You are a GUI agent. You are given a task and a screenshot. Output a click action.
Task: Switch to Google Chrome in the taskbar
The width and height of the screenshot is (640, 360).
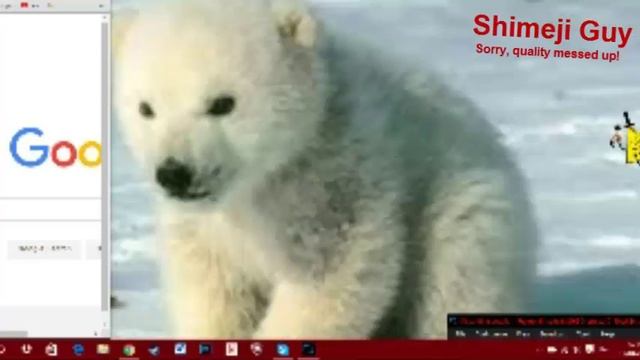(129, 350)
